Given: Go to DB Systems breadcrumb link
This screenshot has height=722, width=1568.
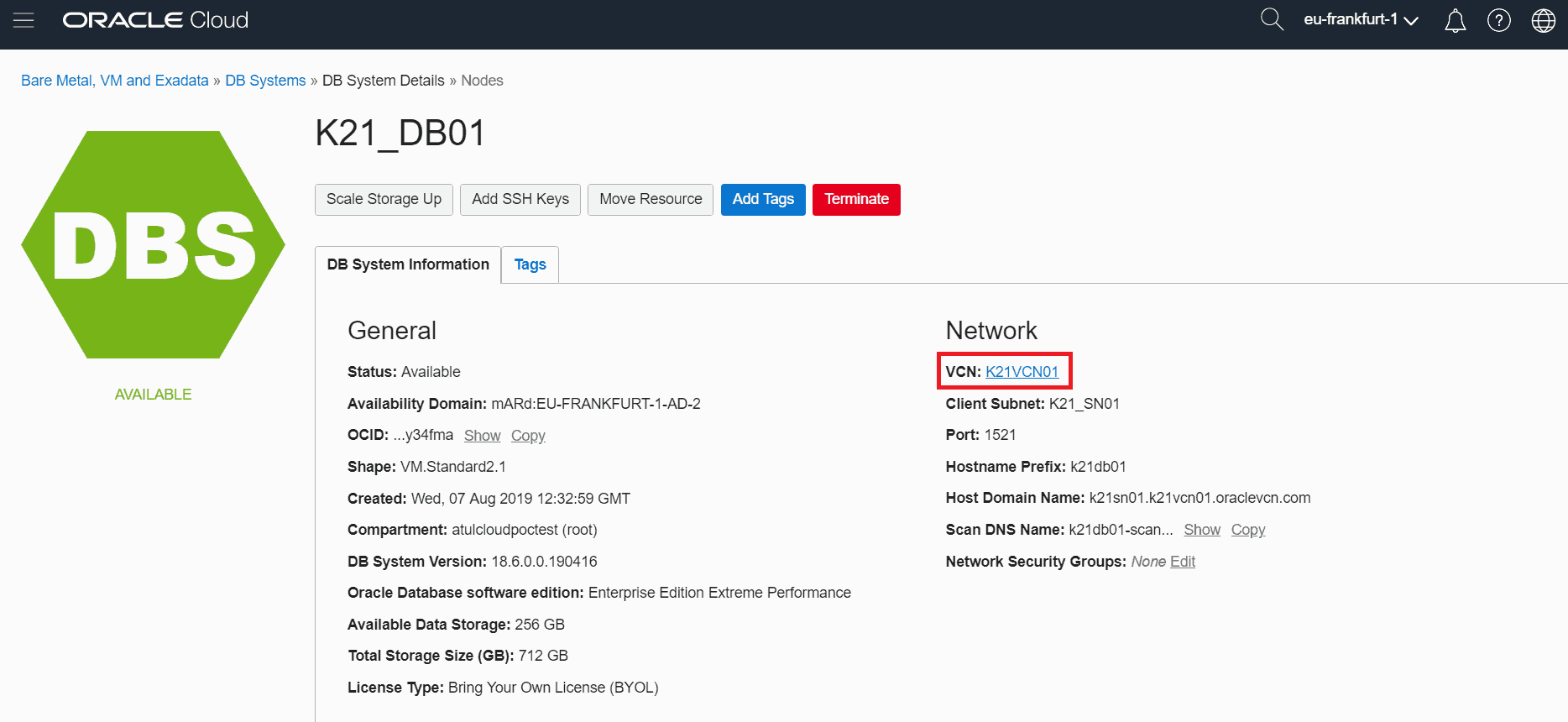Looking at the screenshot, I should (265, 81).
